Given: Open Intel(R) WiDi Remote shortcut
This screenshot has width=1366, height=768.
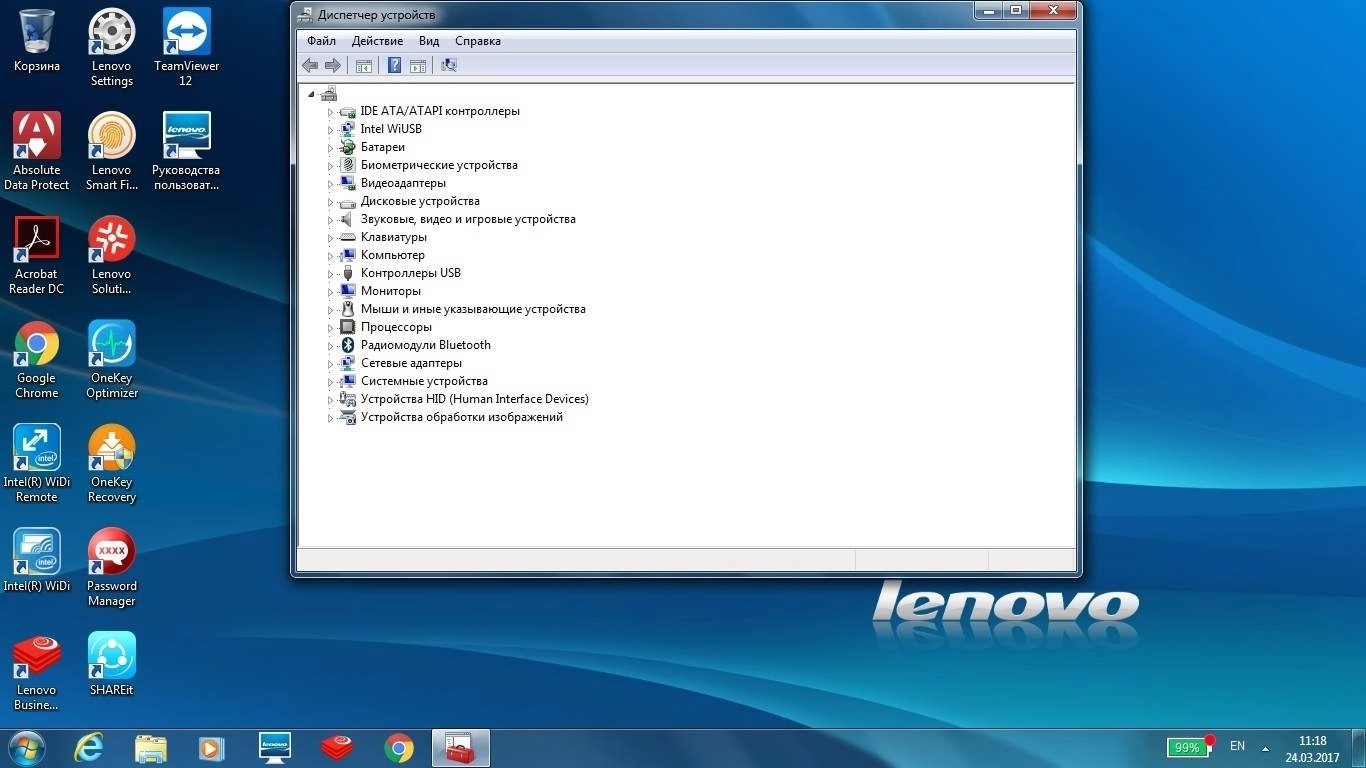Looking at the screenshot, I should 37,463.
